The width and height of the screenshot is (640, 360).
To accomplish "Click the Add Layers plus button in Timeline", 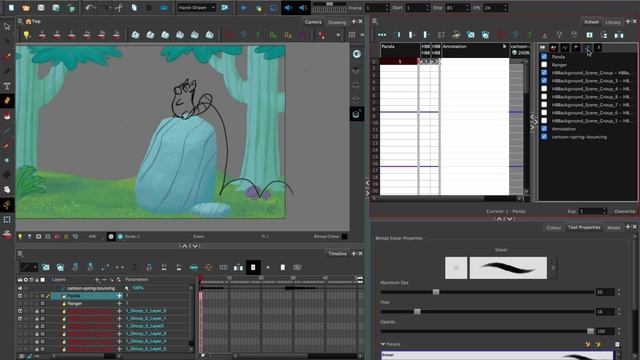I will point(97,280).
